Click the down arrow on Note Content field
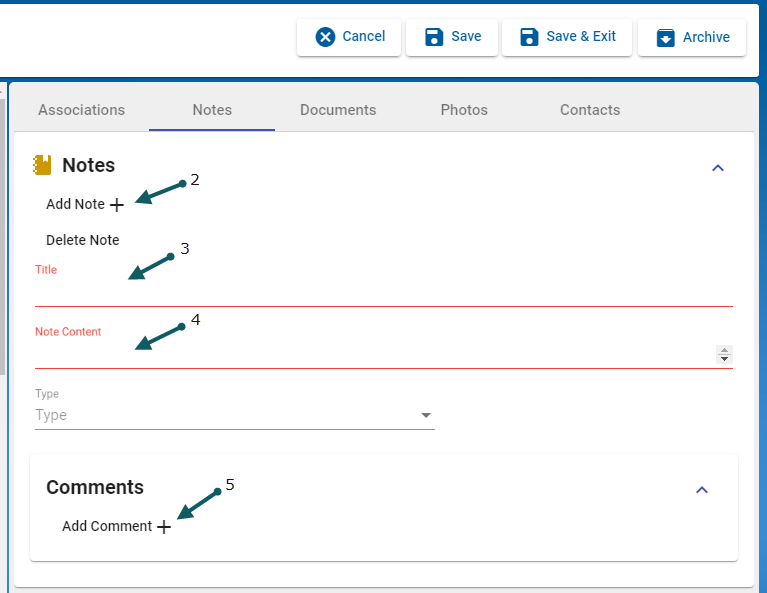Viewport: 767px width, 593px height. click(x=725, y=358)
